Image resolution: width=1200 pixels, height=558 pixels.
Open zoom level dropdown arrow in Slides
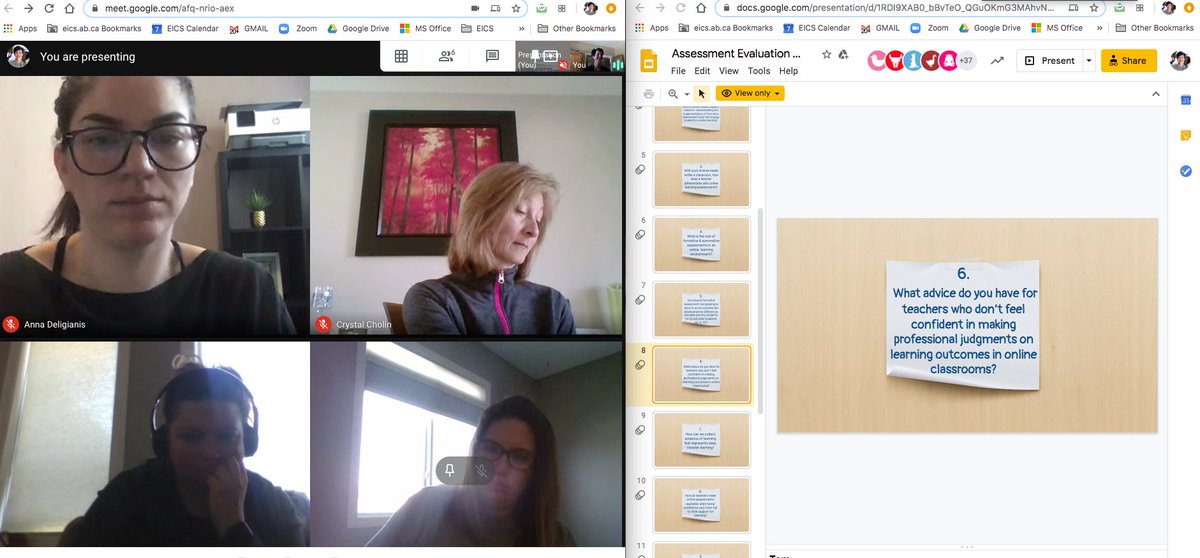[x=687, y=94]
